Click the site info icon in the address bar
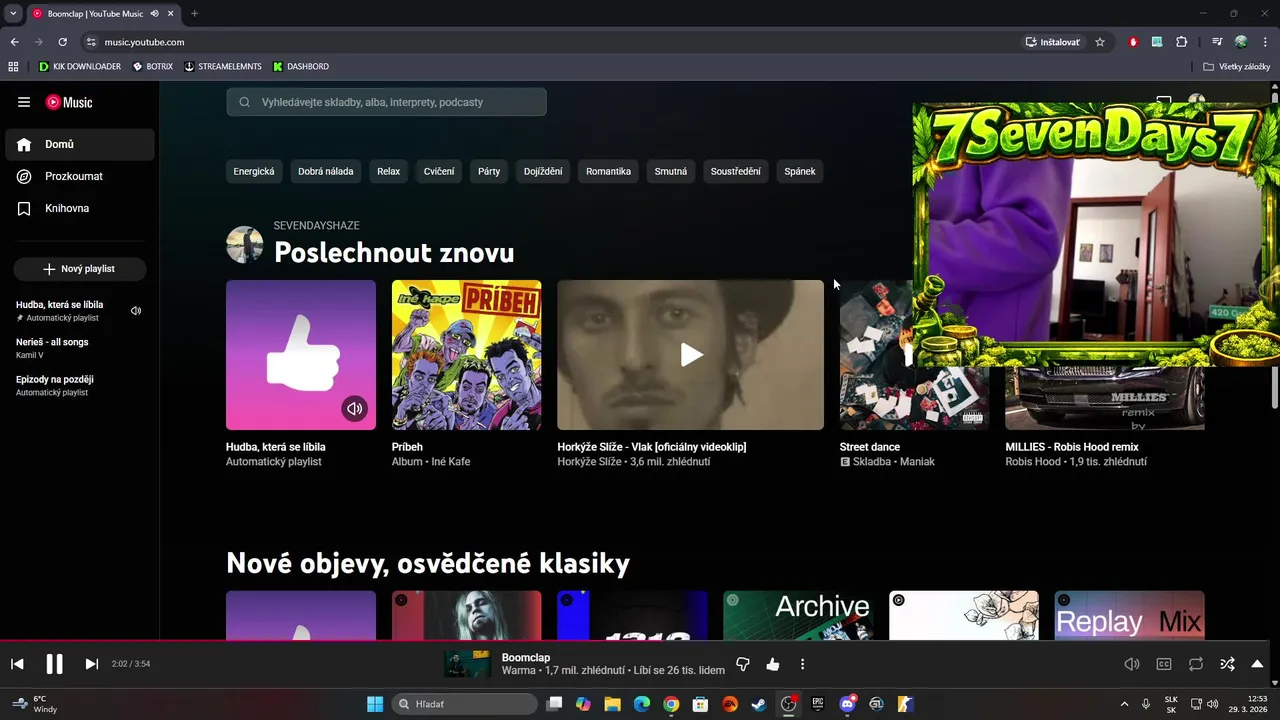The width and height of the screenshot is (1280, 720). pyautogui.click(x=91, y=42)
